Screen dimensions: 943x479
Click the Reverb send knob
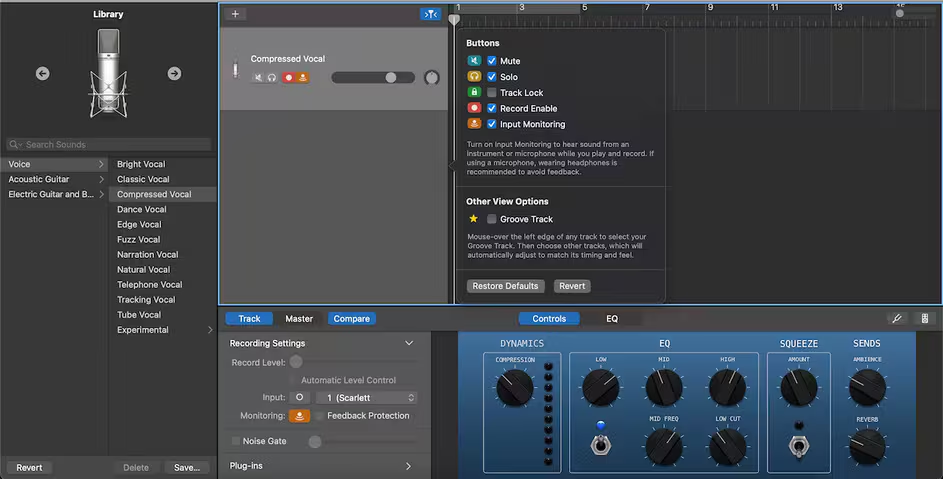[867, 447]
